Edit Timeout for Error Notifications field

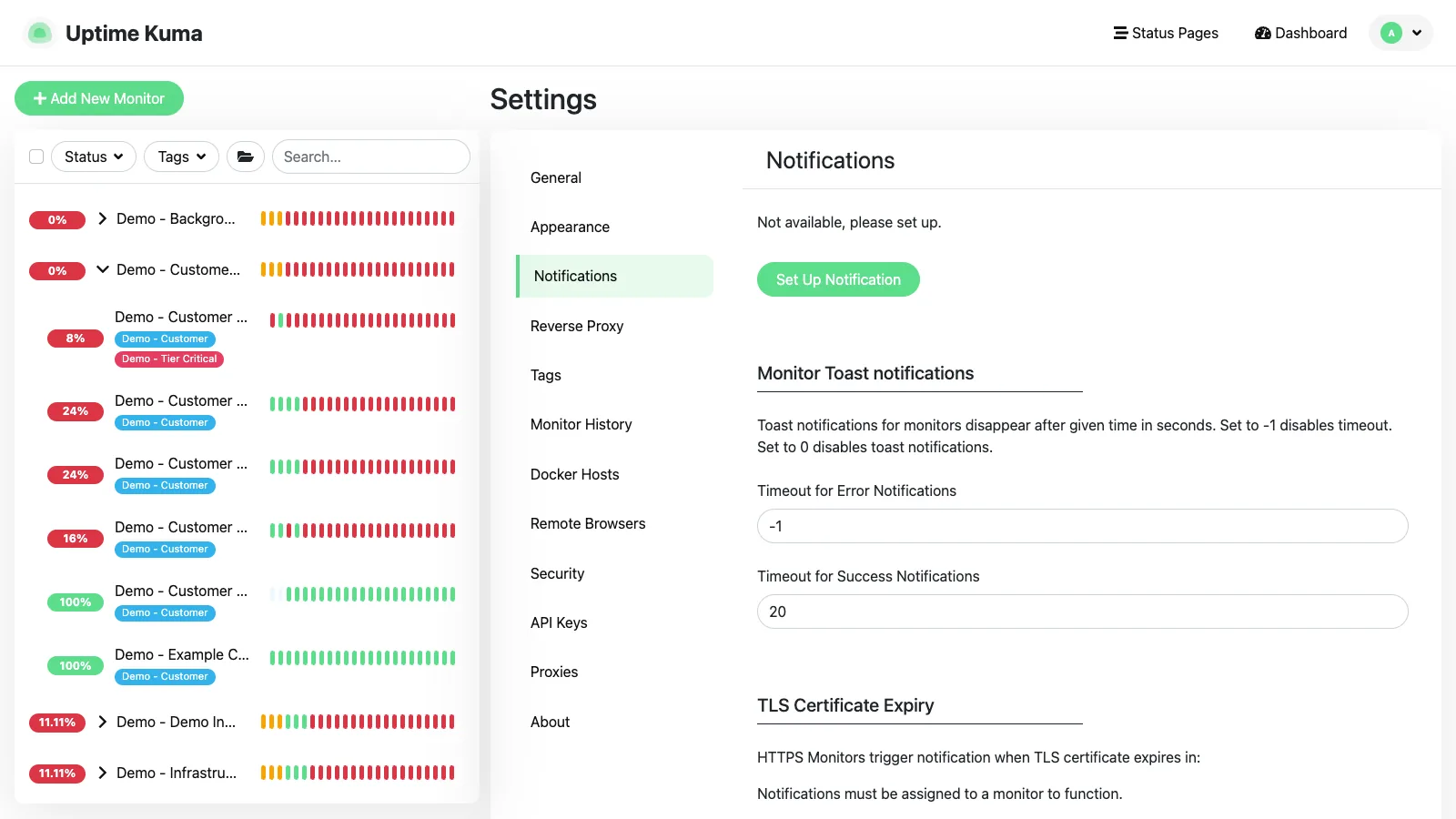[1082, 526]
